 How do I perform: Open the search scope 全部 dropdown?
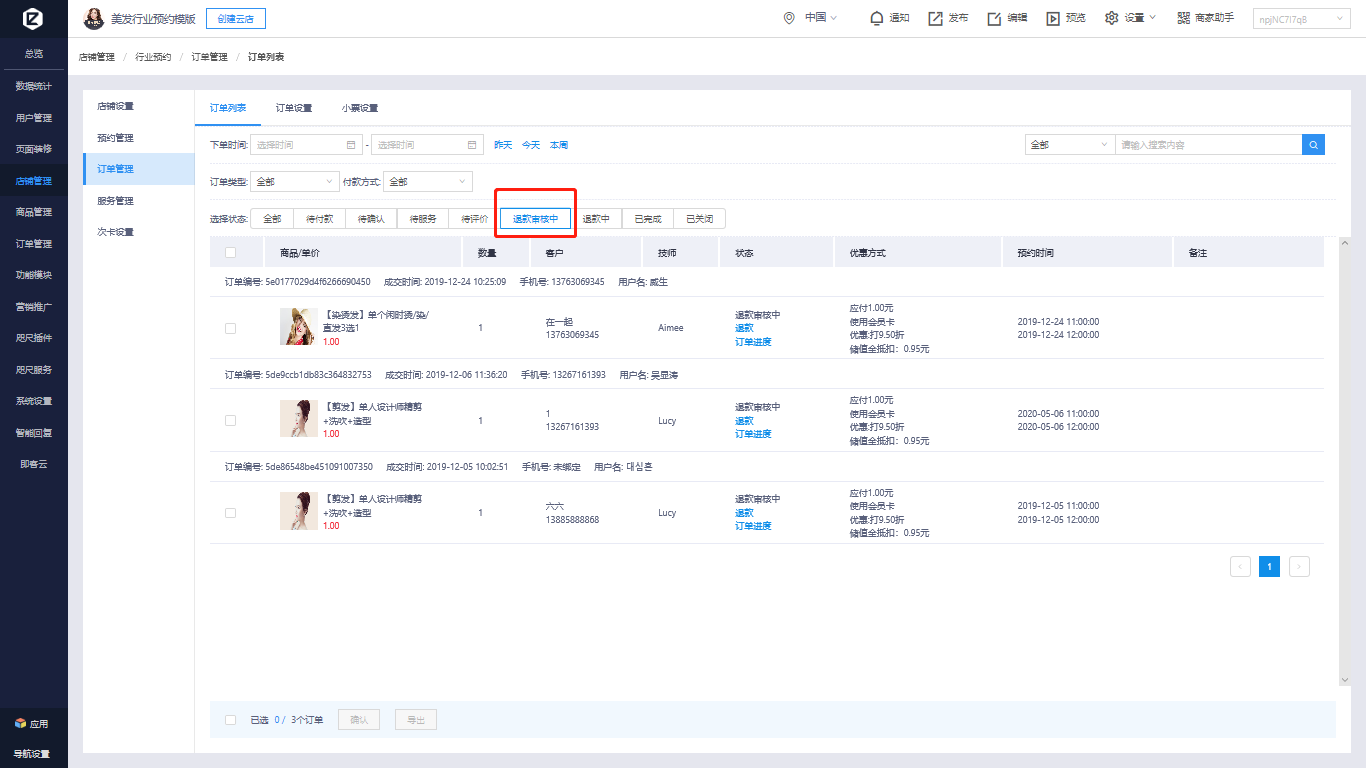pyautogui.click(x=1070, y=145)
